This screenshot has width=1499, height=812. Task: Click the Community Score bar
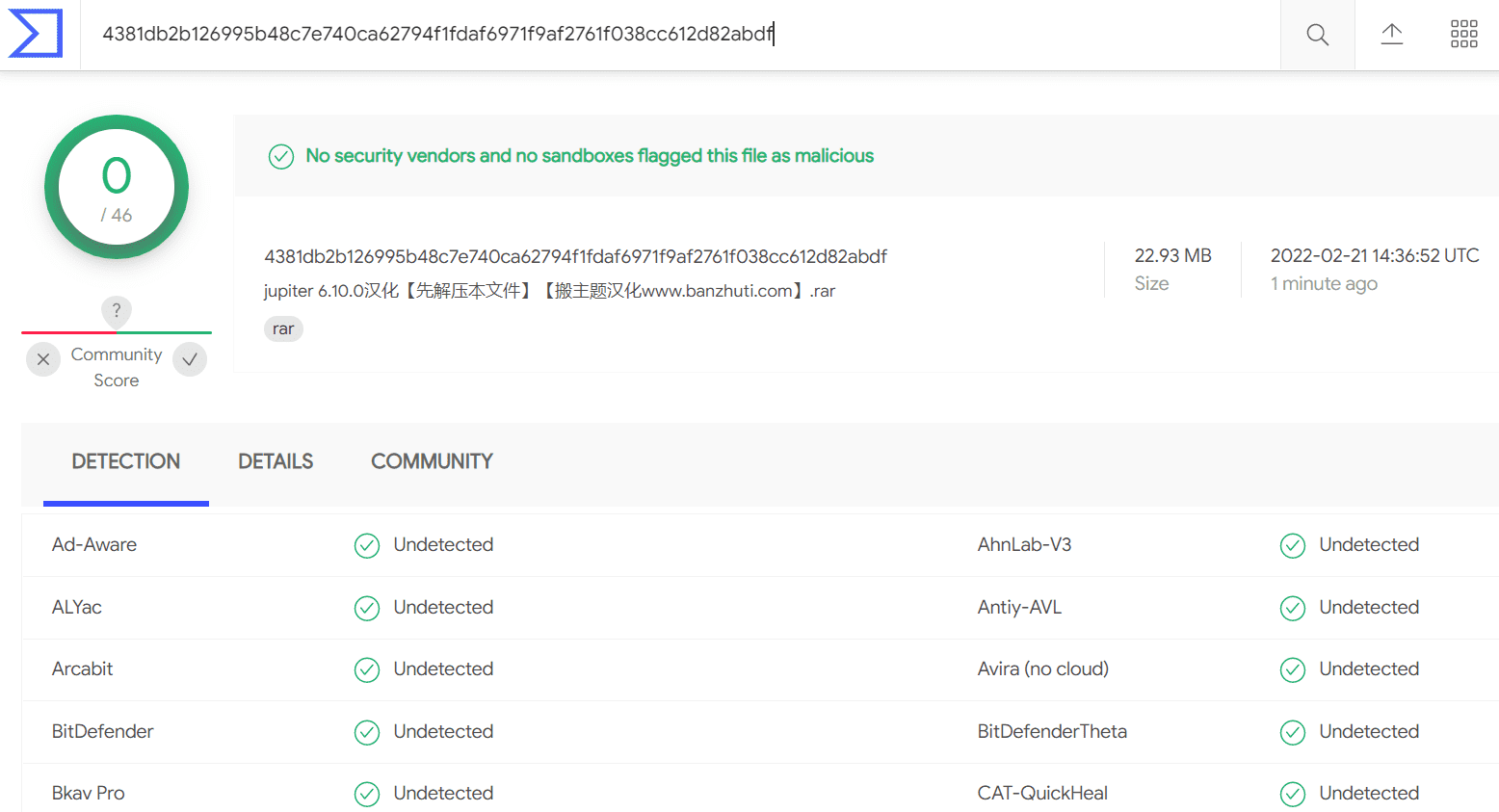pyautogui.click(x=117, y=332)
